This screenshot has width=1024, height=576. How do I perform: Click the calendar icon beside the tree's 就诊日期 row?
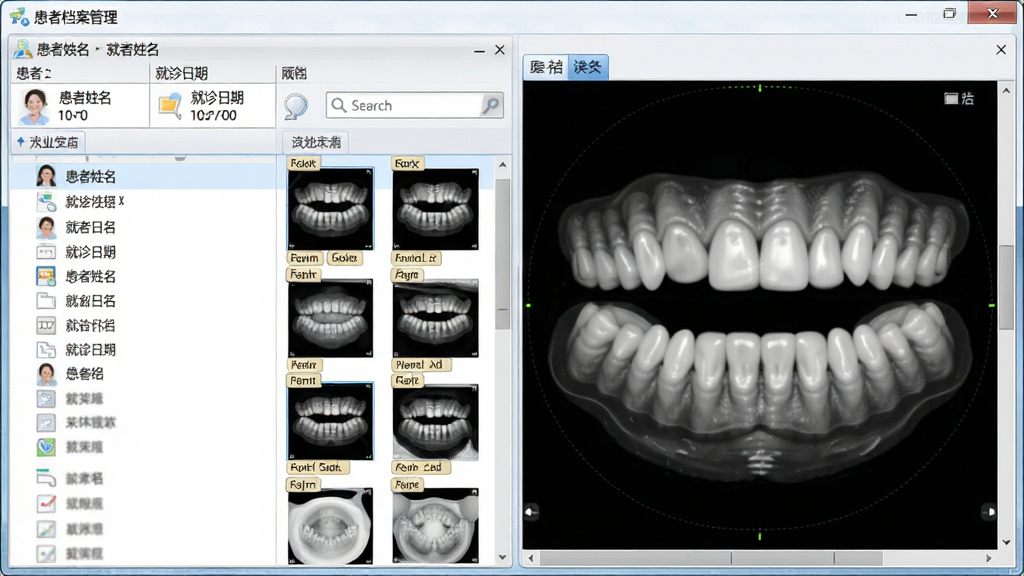click(46, 252)
